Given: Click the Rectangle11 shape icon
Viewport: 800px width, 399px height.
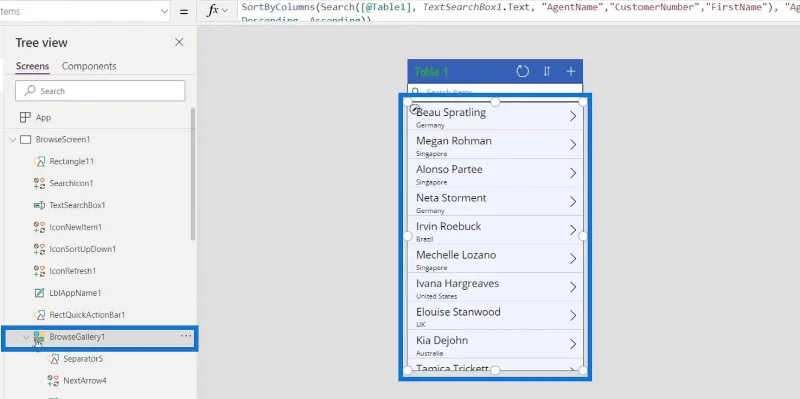Looking at the screenshot, I should pyautogui.click(x=39, y=161).
